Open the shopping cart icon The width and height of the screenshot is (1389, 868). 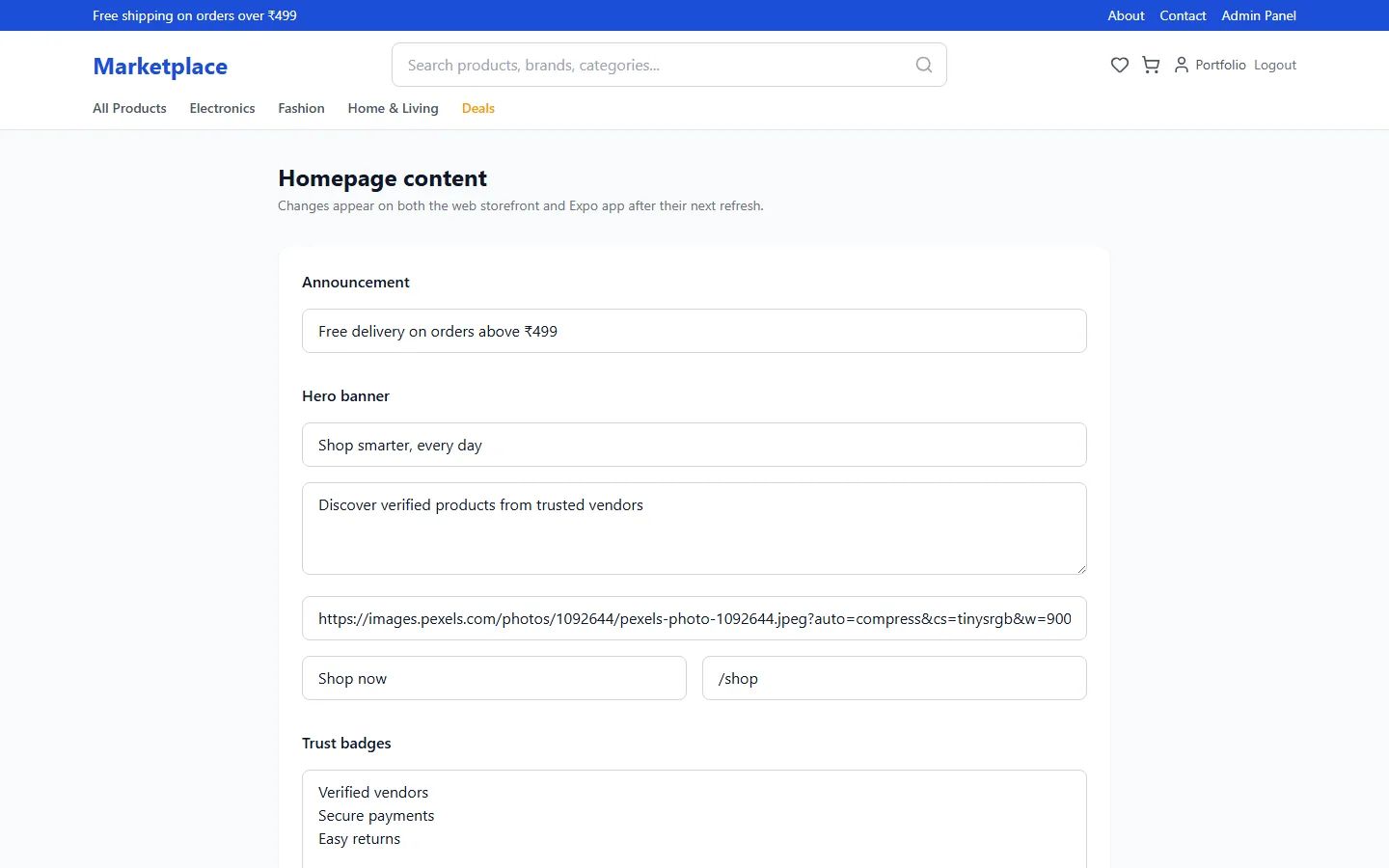(1151, 65)
